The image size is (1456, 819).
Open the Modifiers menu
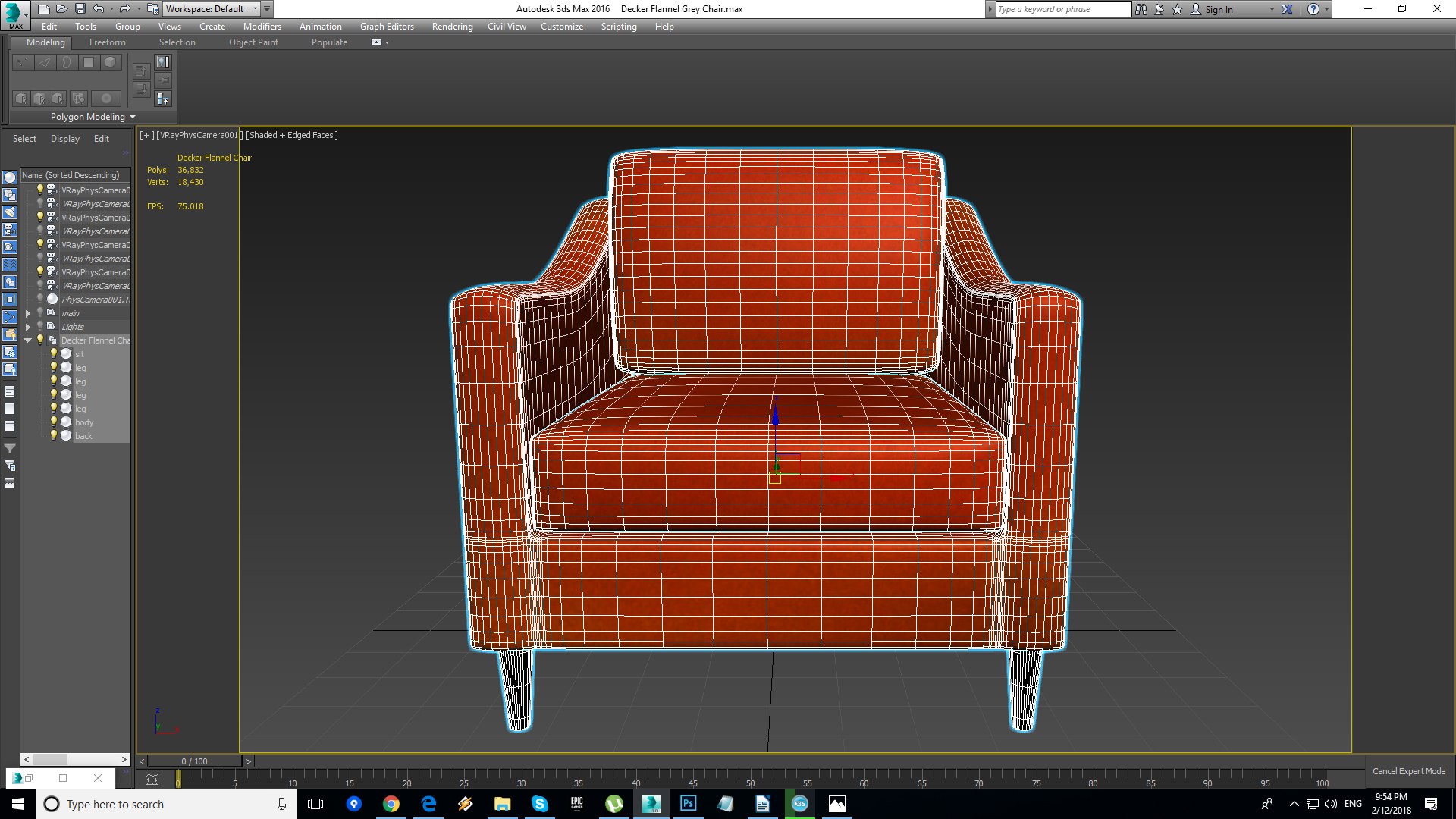coord(262,27)
